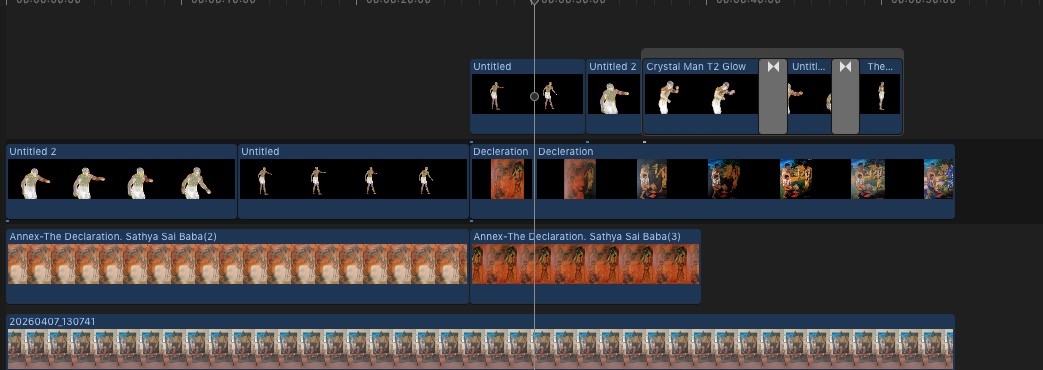The image size is (1043, 370).
Task: Select the short first Decleration clip
Action: 502,182
